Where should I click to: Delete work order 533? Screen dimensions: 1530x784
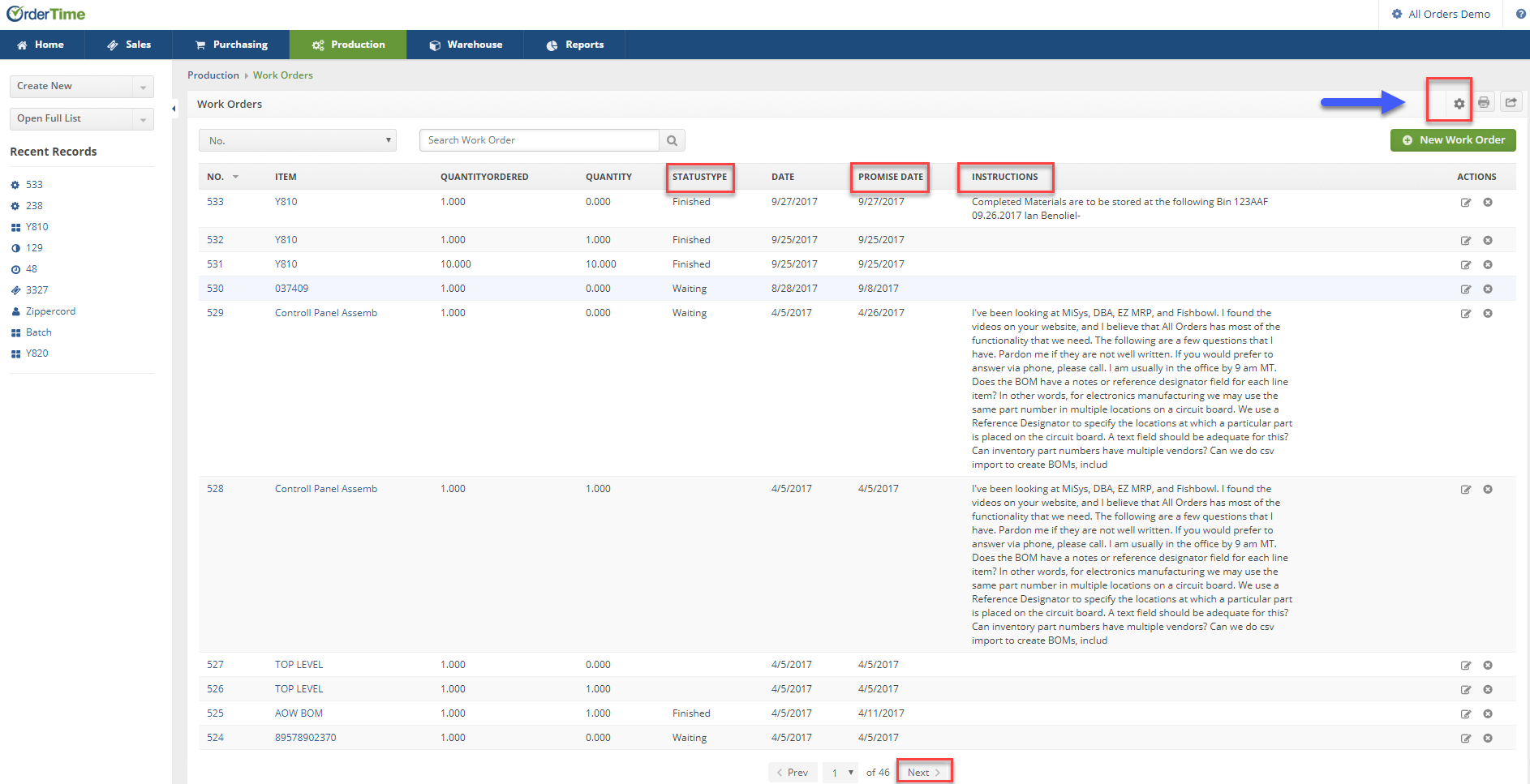pos(1488,203)
